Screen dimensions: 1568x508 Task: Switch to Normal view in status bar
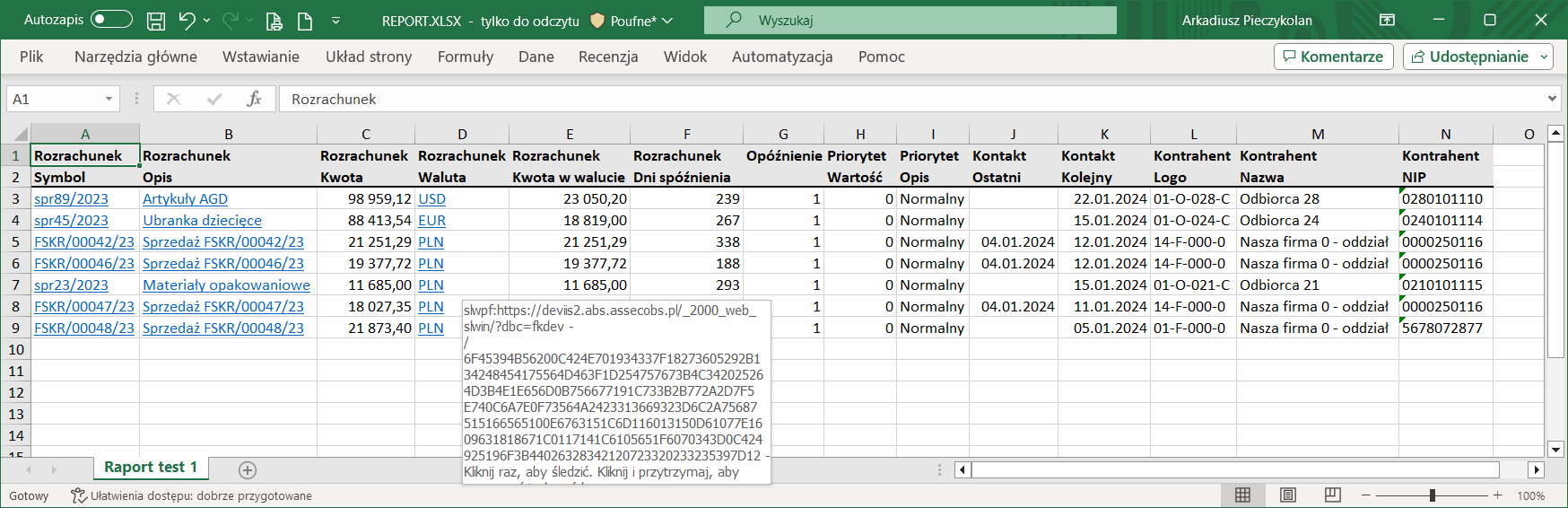(x=1242, y=495)
